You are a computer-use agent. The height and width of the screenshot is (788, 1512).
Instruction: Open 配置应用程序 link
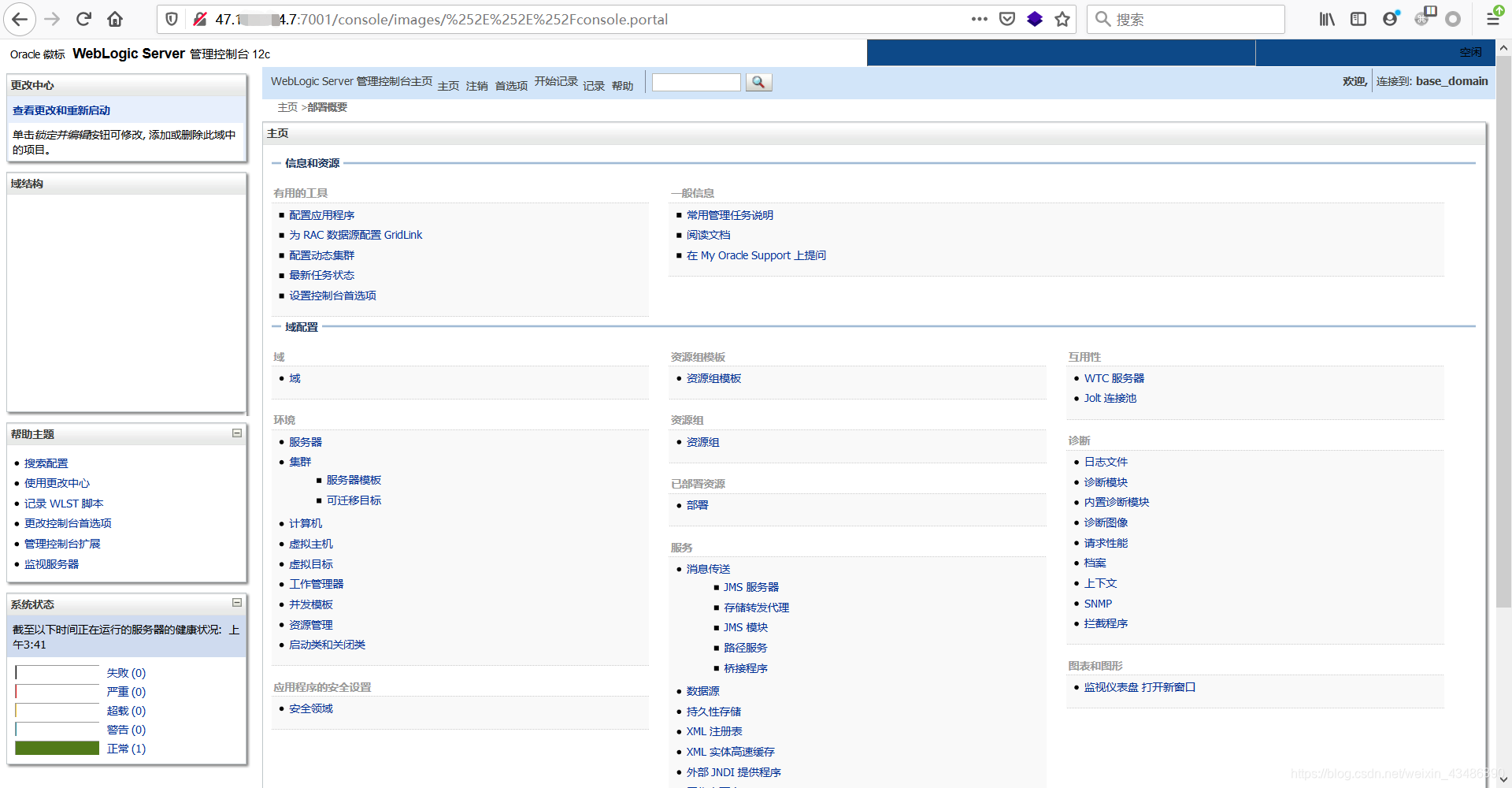pyautogui.click(x=321, y=215)
